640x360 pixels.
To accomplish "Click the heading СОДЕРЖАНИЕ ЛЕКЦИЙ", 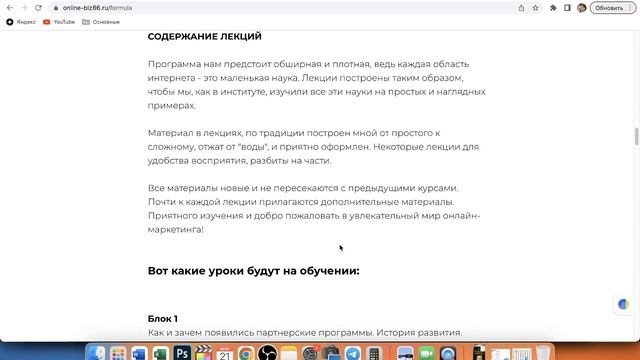I will (204, 36).
